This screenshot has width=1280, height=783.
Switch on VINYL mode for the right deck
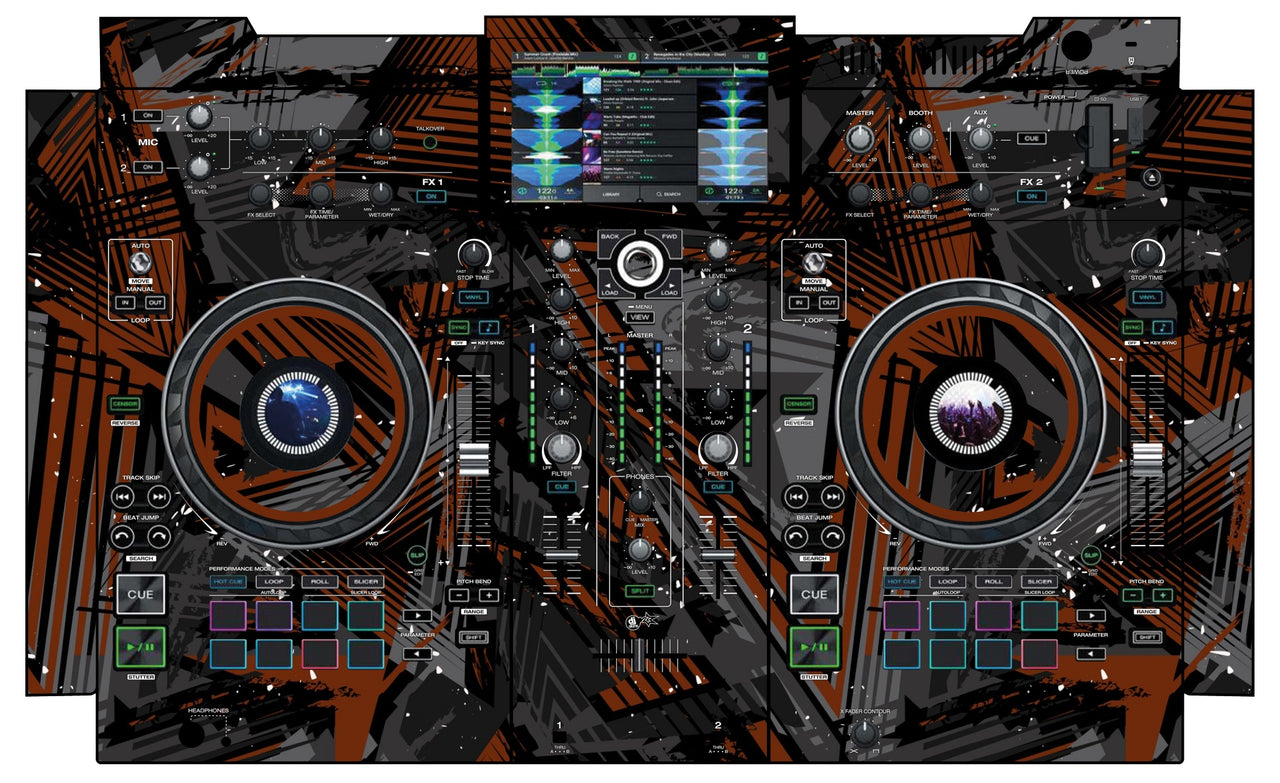(1147, 297)
